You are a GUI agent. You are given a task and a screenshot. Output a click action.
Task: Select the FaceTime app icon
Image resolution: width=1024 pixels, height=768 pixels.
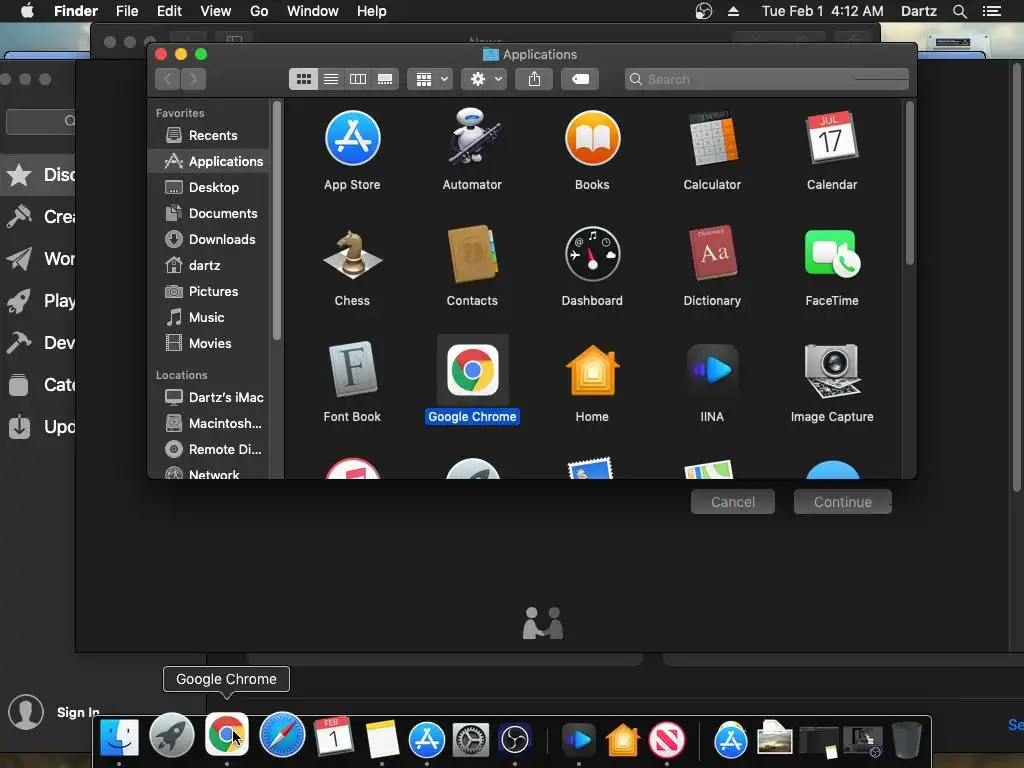click(832, 253)
